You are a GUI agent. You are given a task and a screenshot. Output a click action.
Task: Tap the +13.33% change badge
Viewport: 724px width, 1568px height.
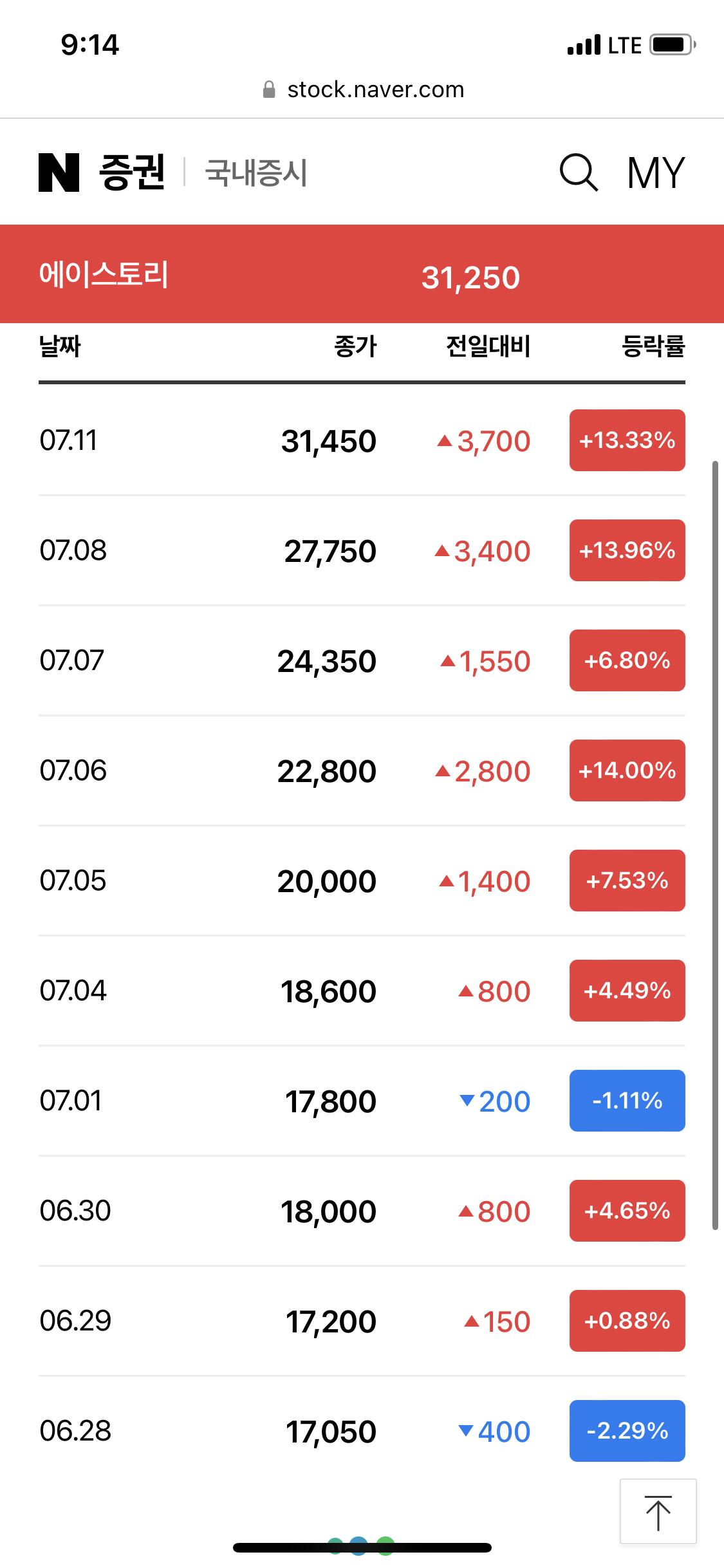627,440
